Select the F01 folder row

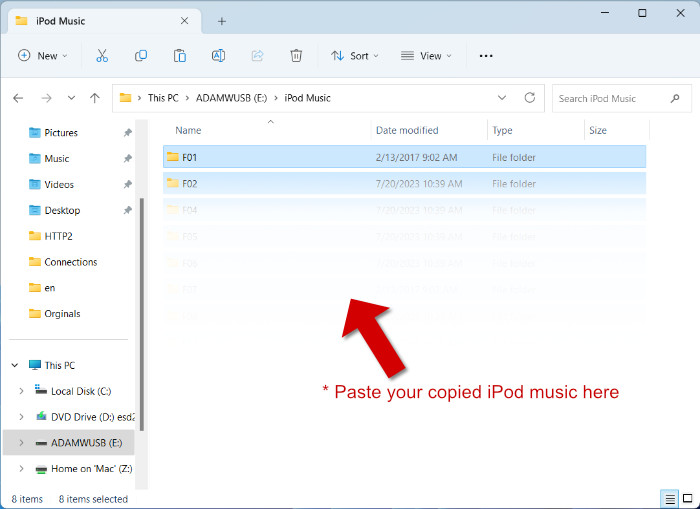(404, 157)
